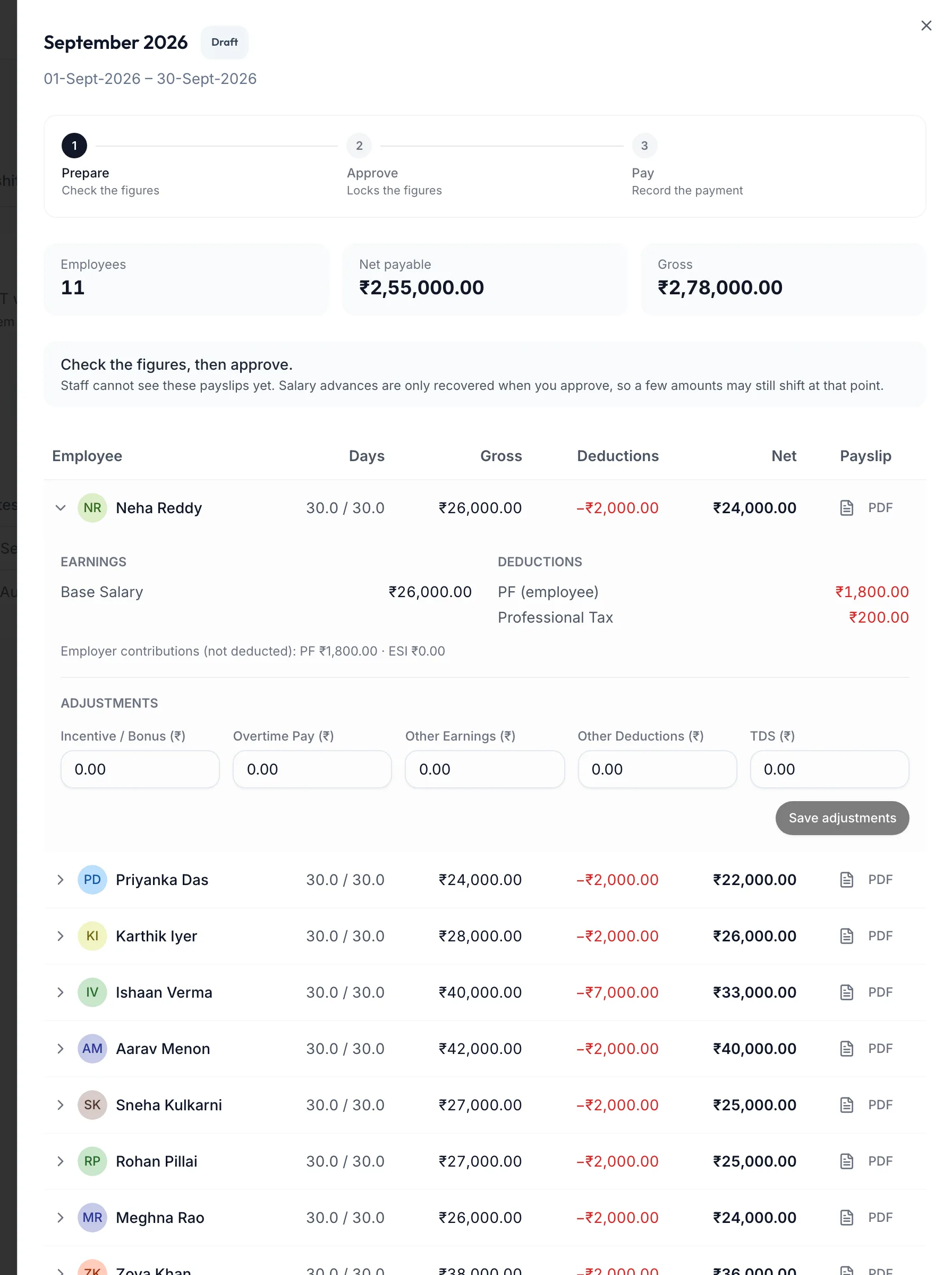Collapse Neha Reddy's payslip details

tap(61, 507)
